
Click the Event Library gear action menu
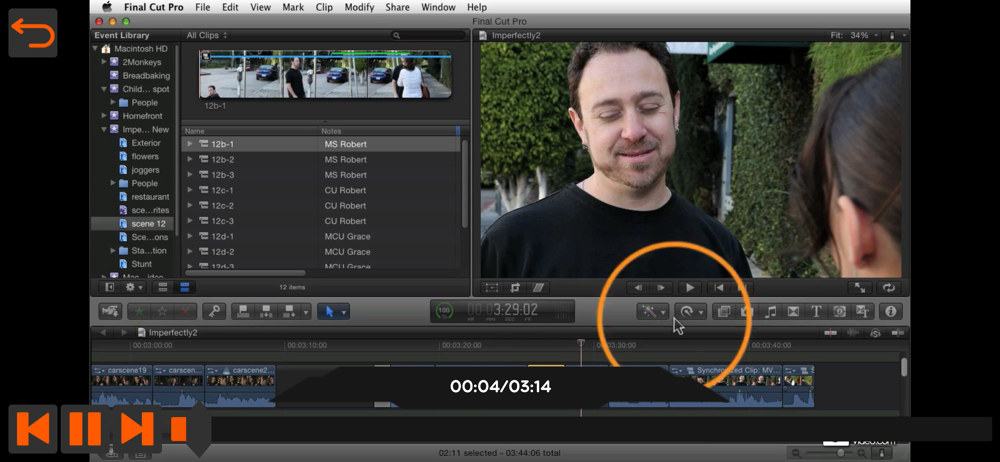pos(133,287)
